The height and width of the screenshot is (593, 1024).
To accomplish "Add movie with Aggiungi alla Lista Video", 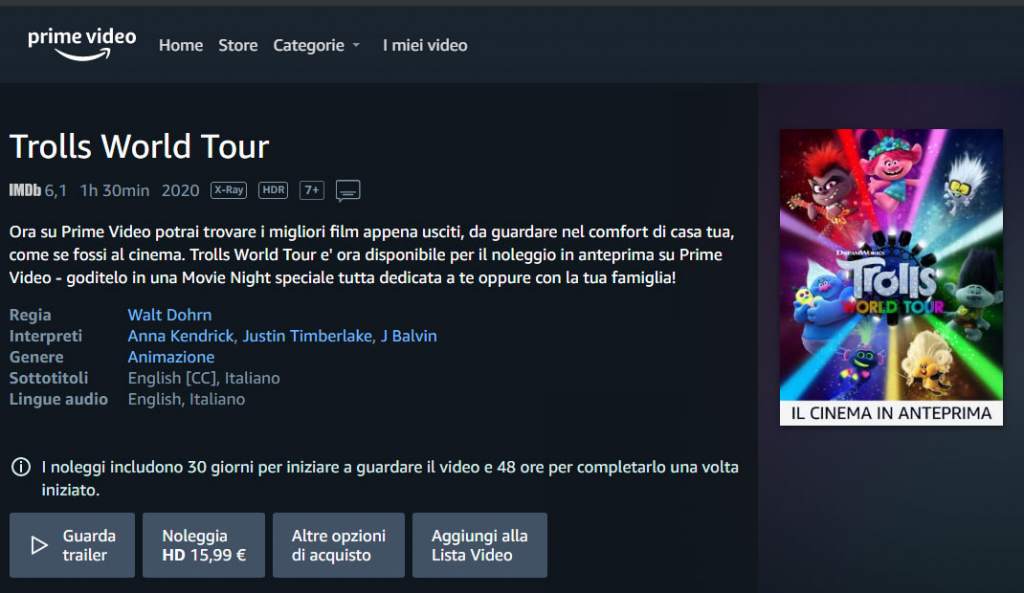I will 479,545.
